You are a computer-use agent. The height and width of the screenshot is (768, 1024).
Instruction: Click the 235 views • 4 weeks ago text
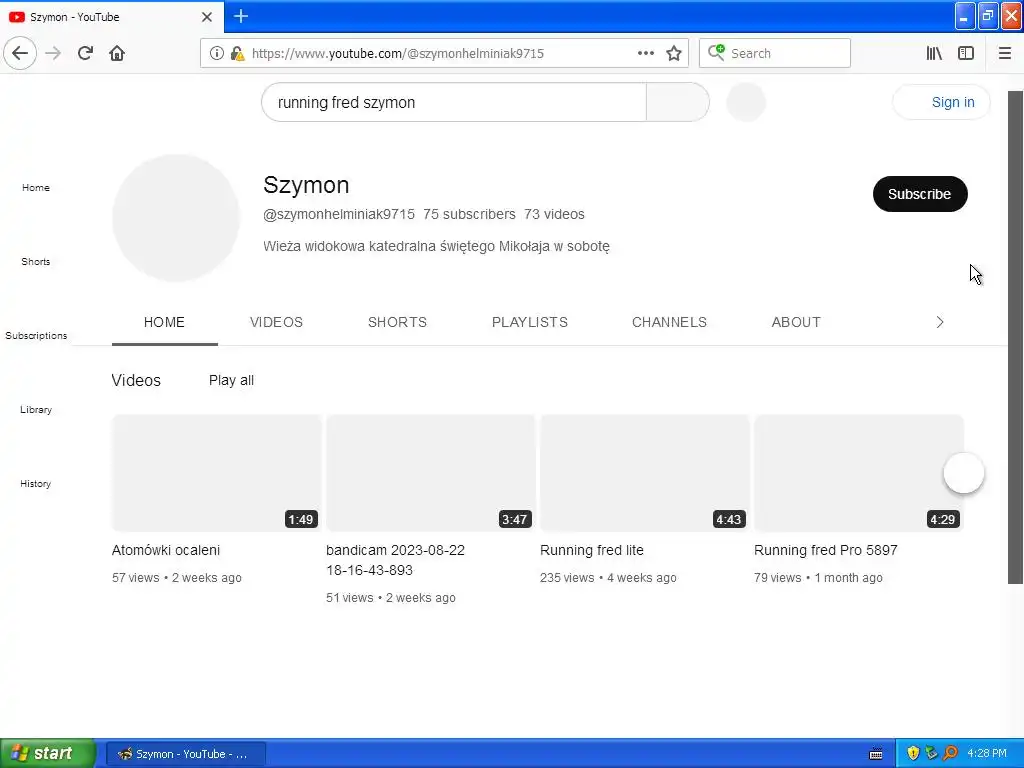[x=608, y=578]
